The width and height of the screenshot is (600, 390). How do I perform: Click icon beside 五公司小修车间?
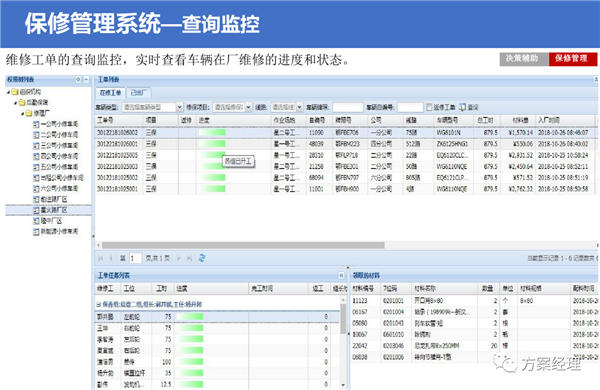[36, 167]
